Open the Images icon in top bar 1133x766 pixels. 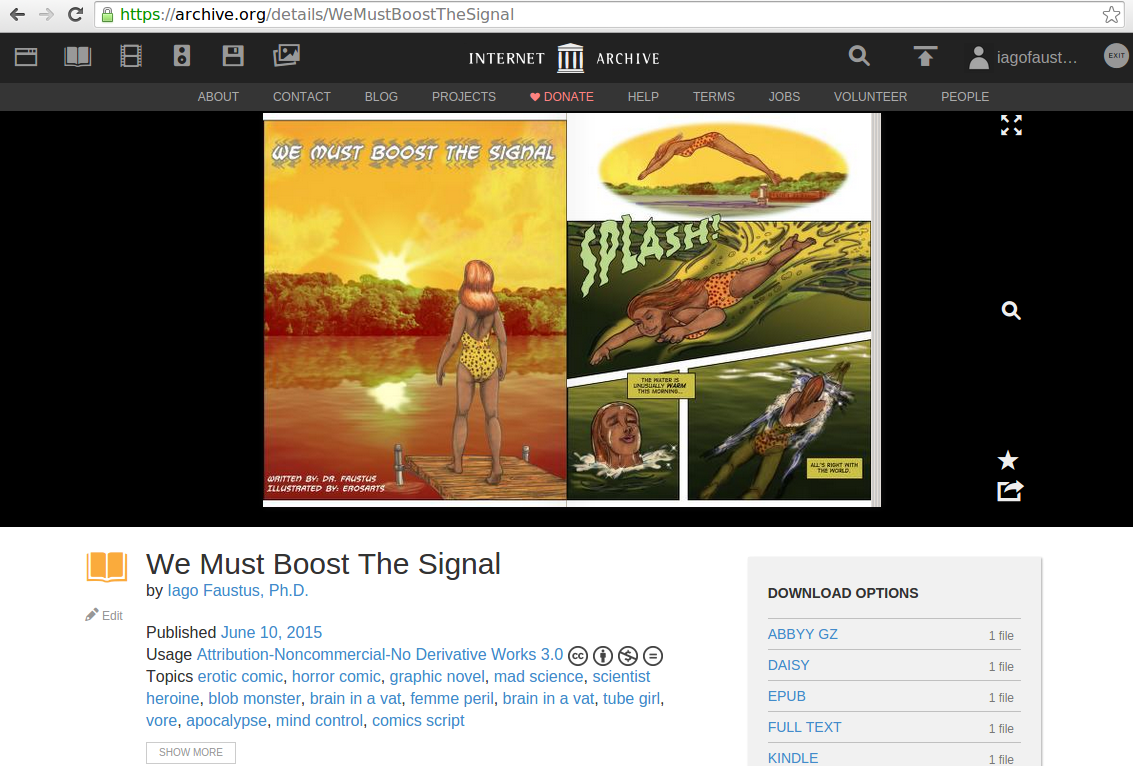(x=286, y=56)
